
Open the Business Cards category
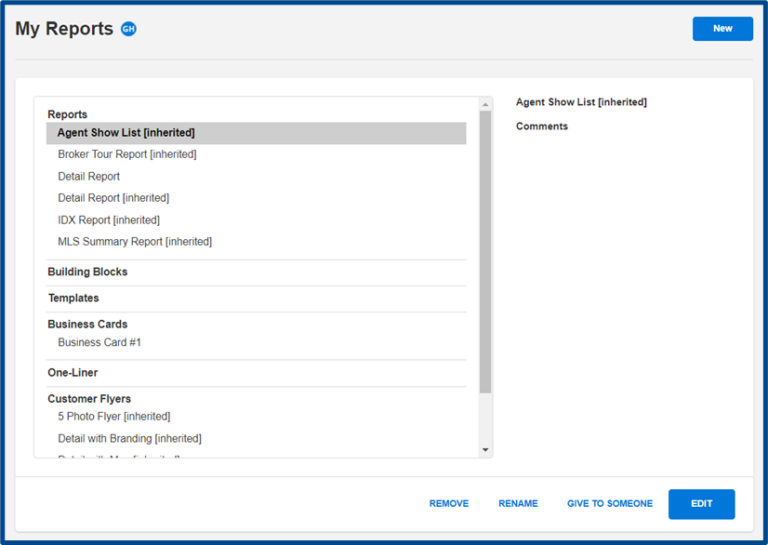tap(88, 324)
